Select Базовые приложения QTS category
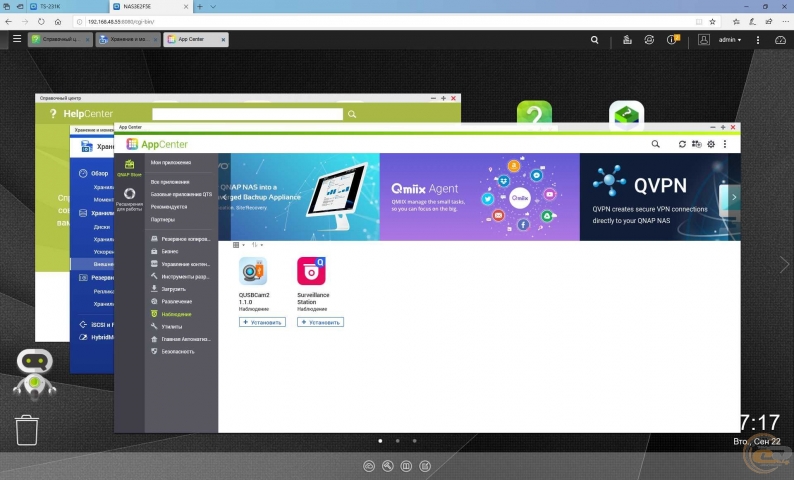The width and height of the screenshot is (794, 480). [x=181, y=194]
